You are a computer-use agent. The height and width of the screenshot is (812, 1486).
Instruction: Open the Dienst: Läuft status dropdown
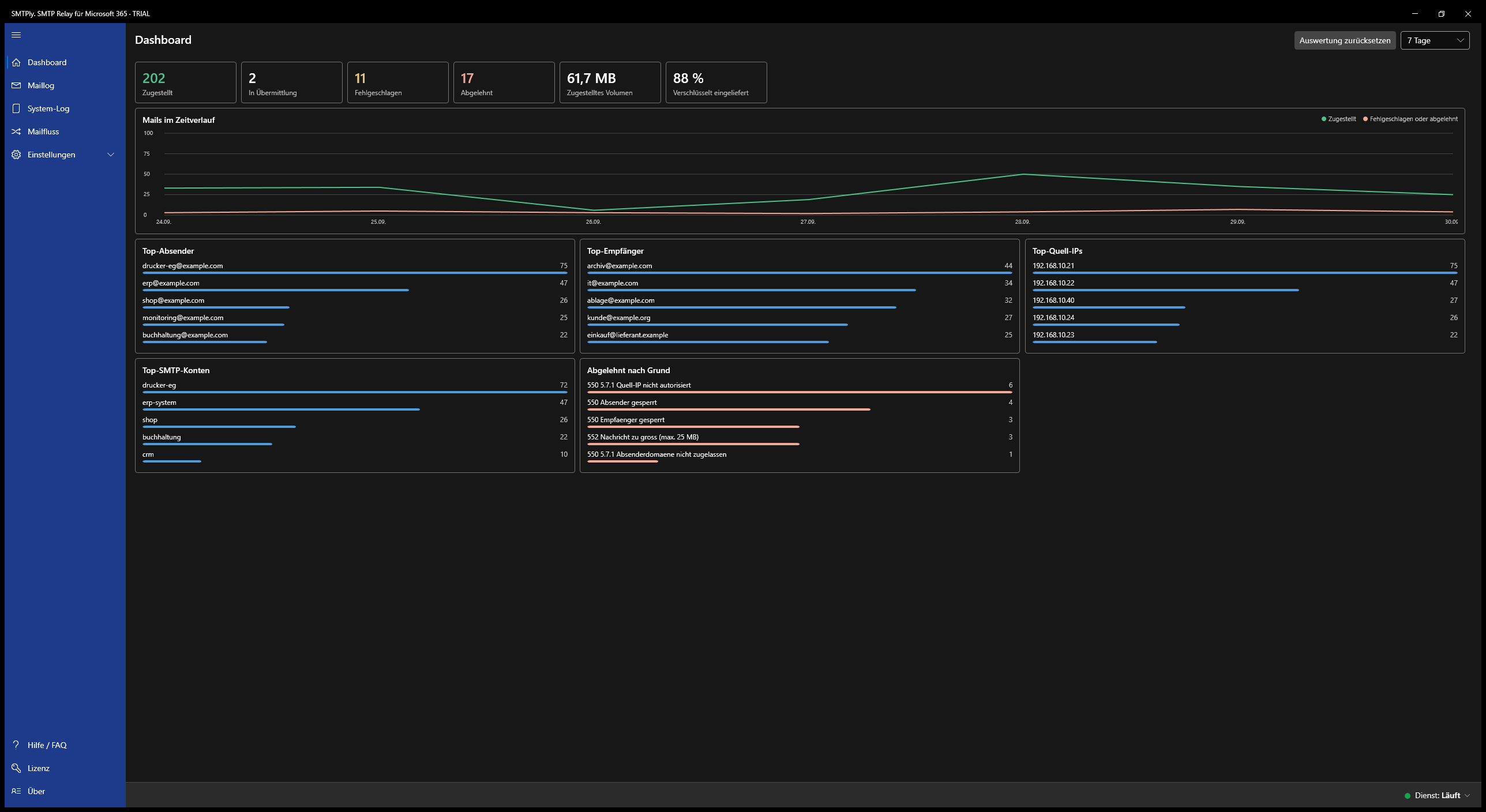[x=1436, y=795]
